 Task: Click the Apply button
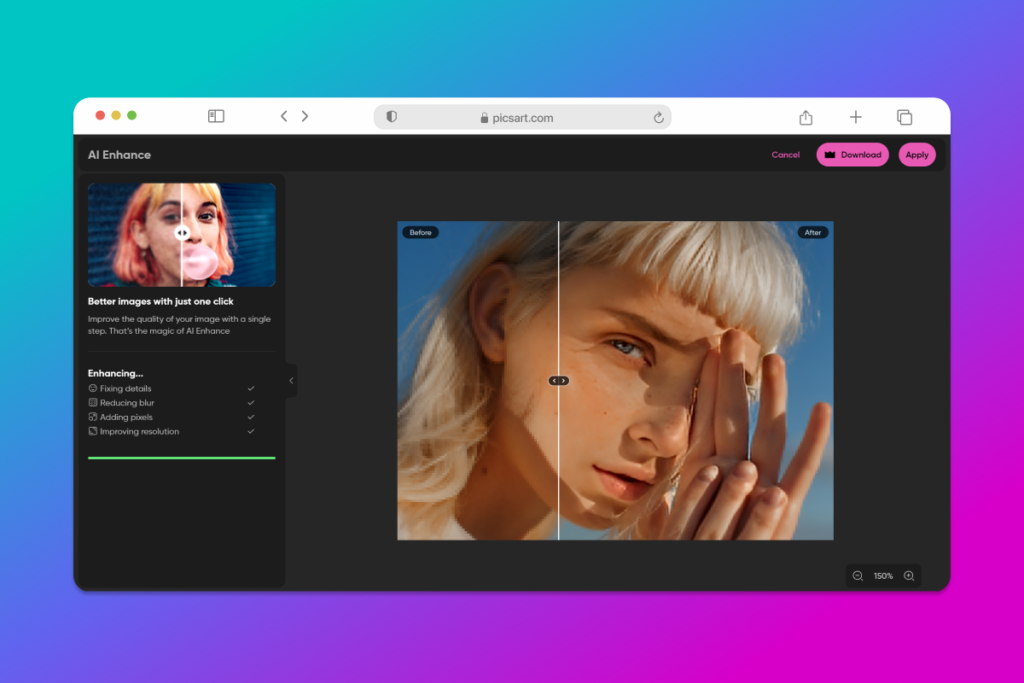tap(917, 154)
